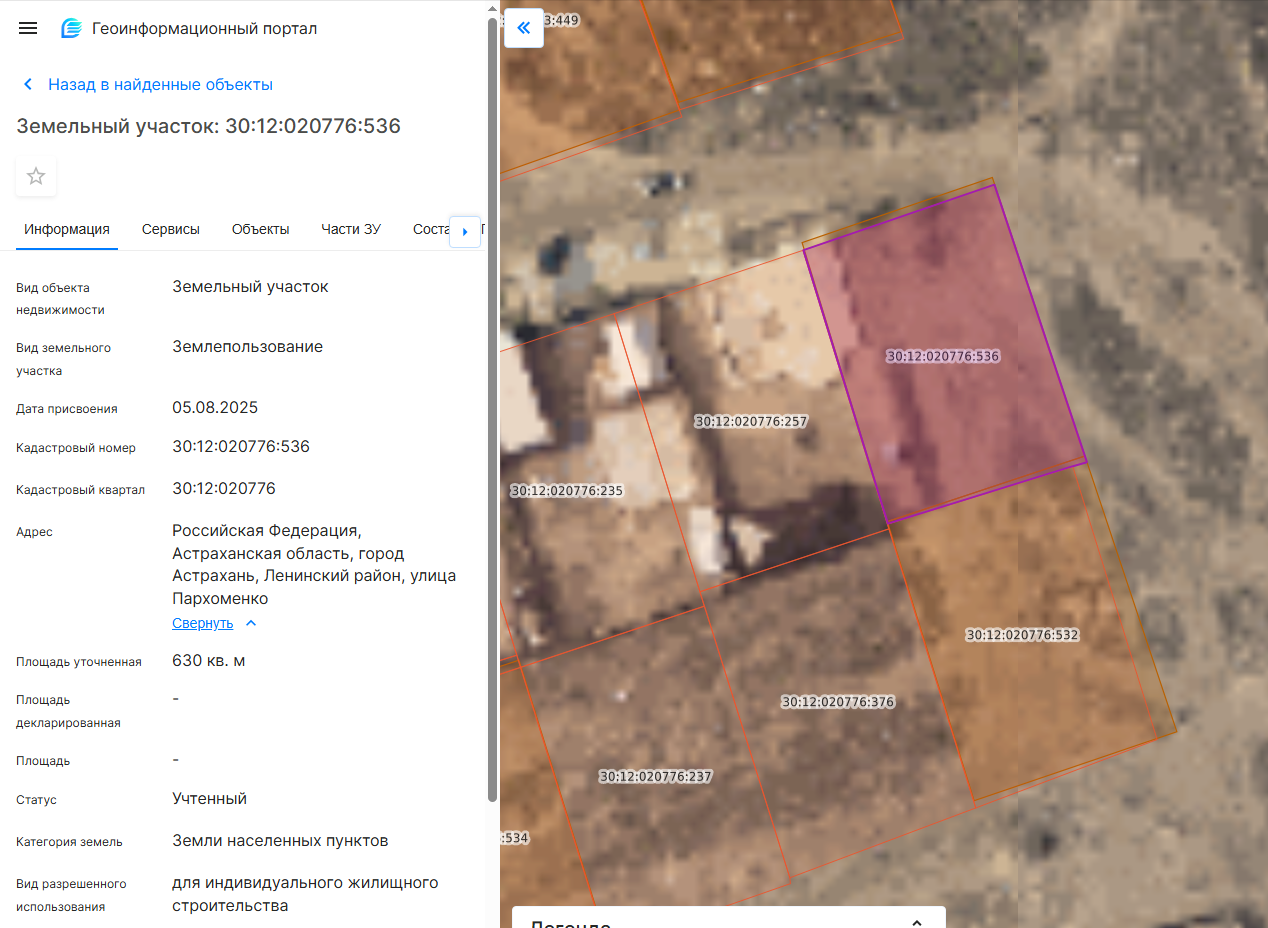Click map parcel 30:12:020776:376
The width and height of the screenshot is (1268, 928).
coord(838,702)
